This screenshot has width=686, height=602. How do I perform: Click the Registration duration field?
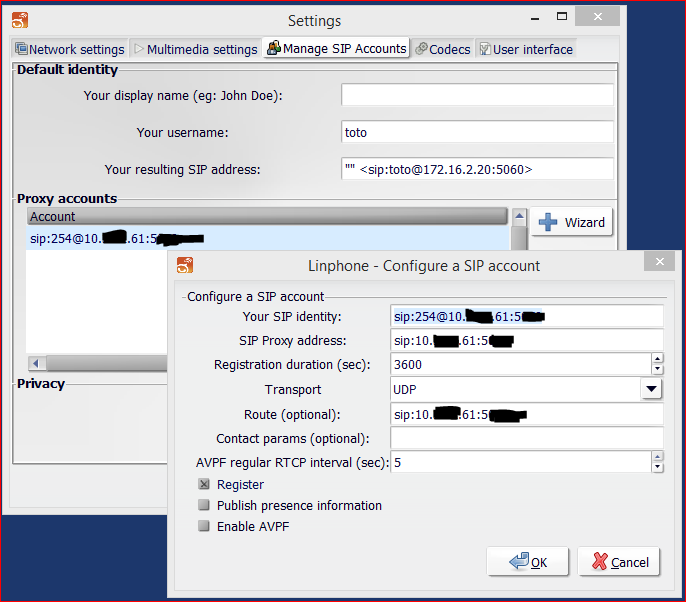click(521, 364)
